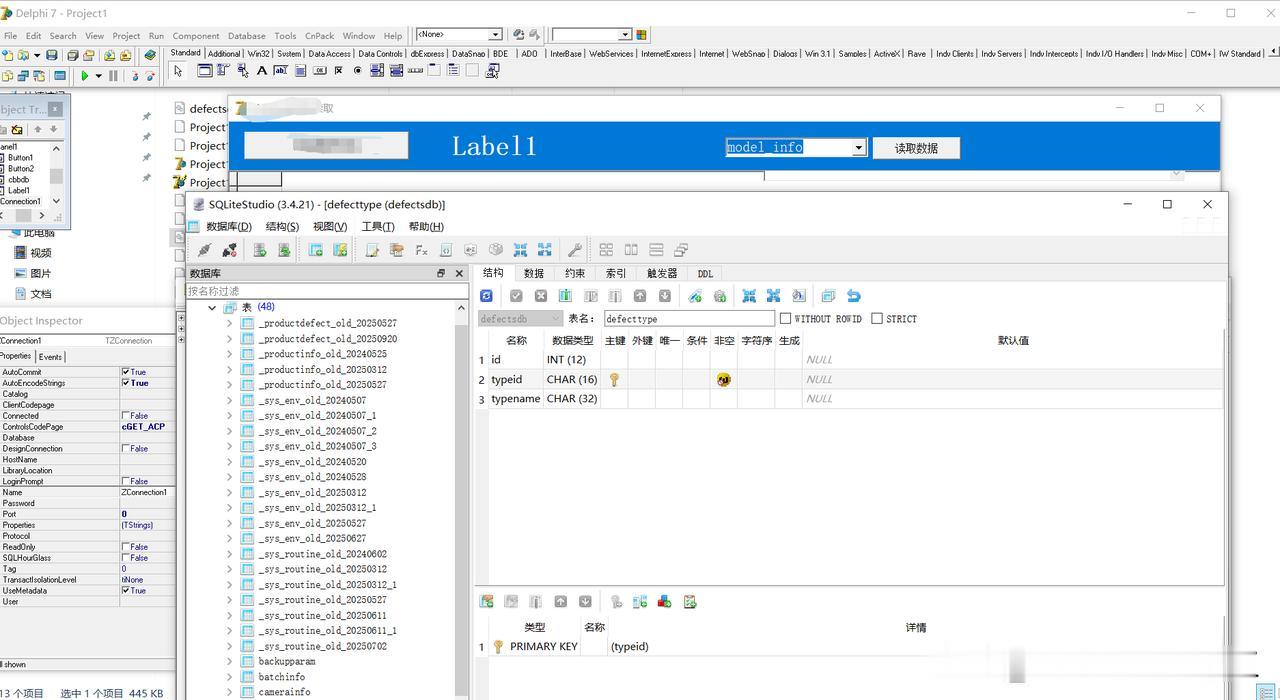
Task: Click add column icon in structure toolbar
Action: click(x=565, y=296)
